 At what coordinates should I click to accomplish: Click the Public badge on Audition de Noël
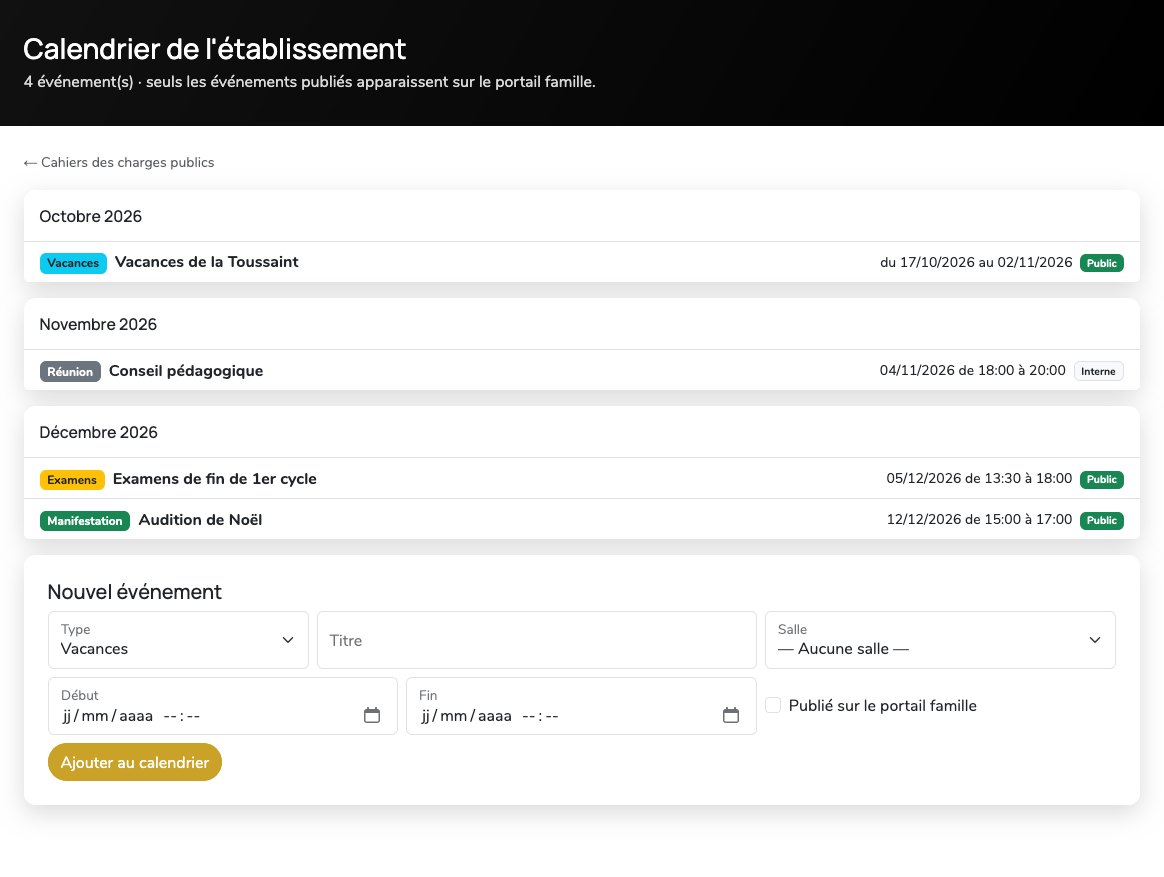coord(1102,521)
